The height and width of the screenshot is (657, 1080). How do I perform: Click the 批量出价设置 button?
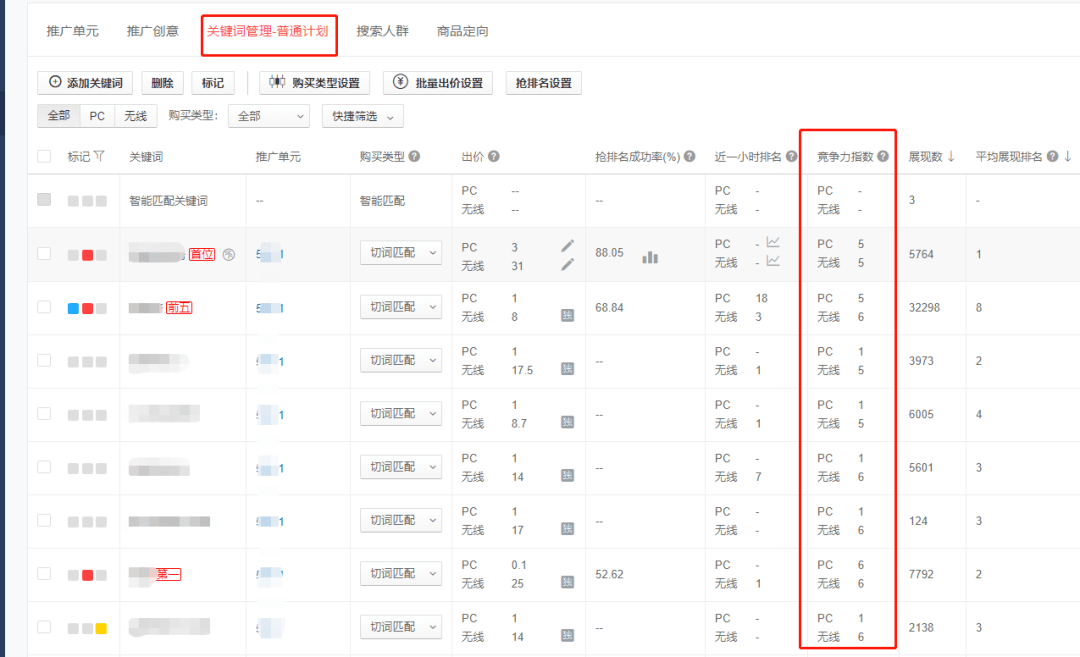pyautogui.click(x=438, y=83)
